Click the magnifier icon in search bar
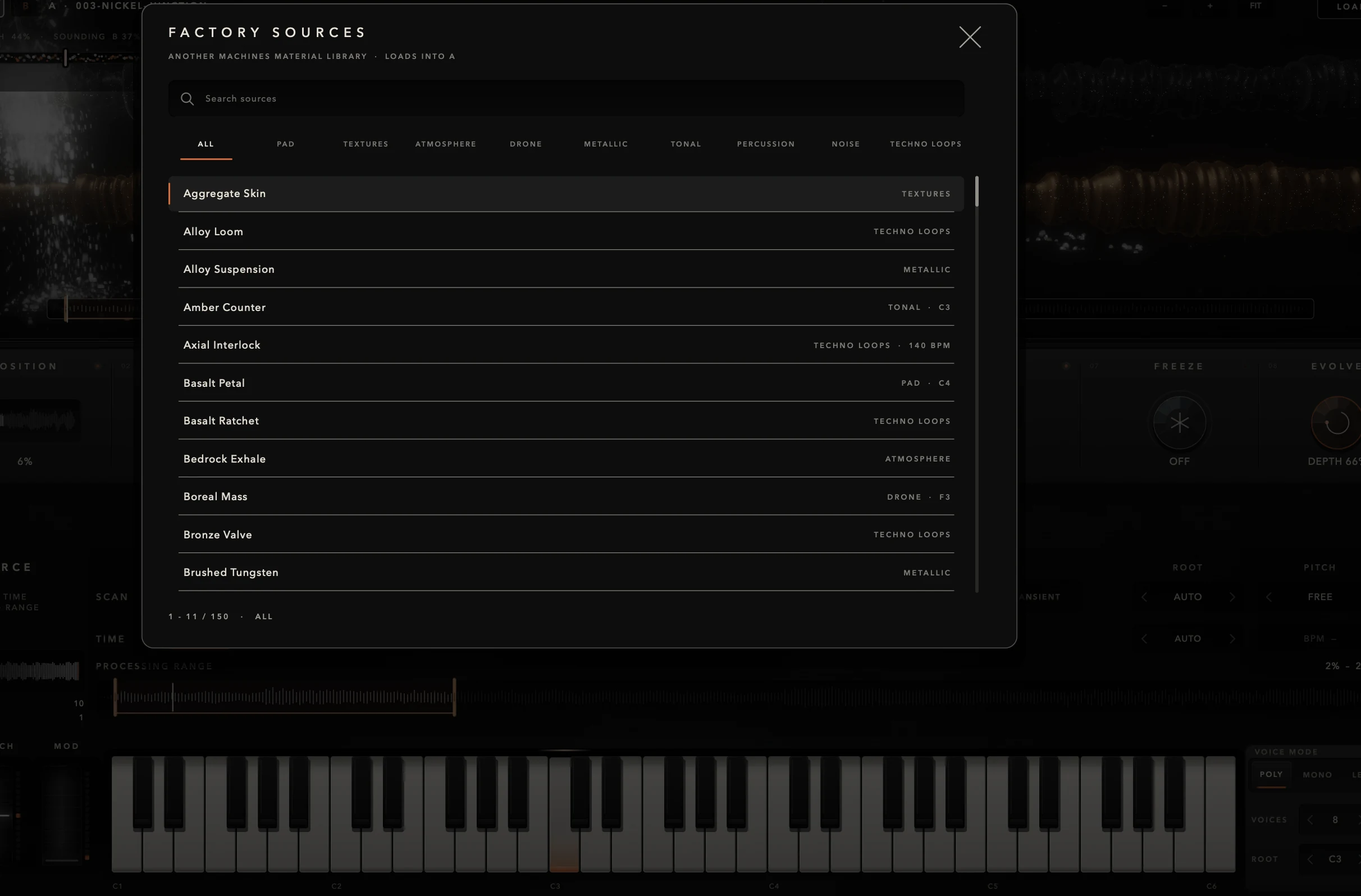This screenshot has width=1361, height=896. [x=187, y=99]
